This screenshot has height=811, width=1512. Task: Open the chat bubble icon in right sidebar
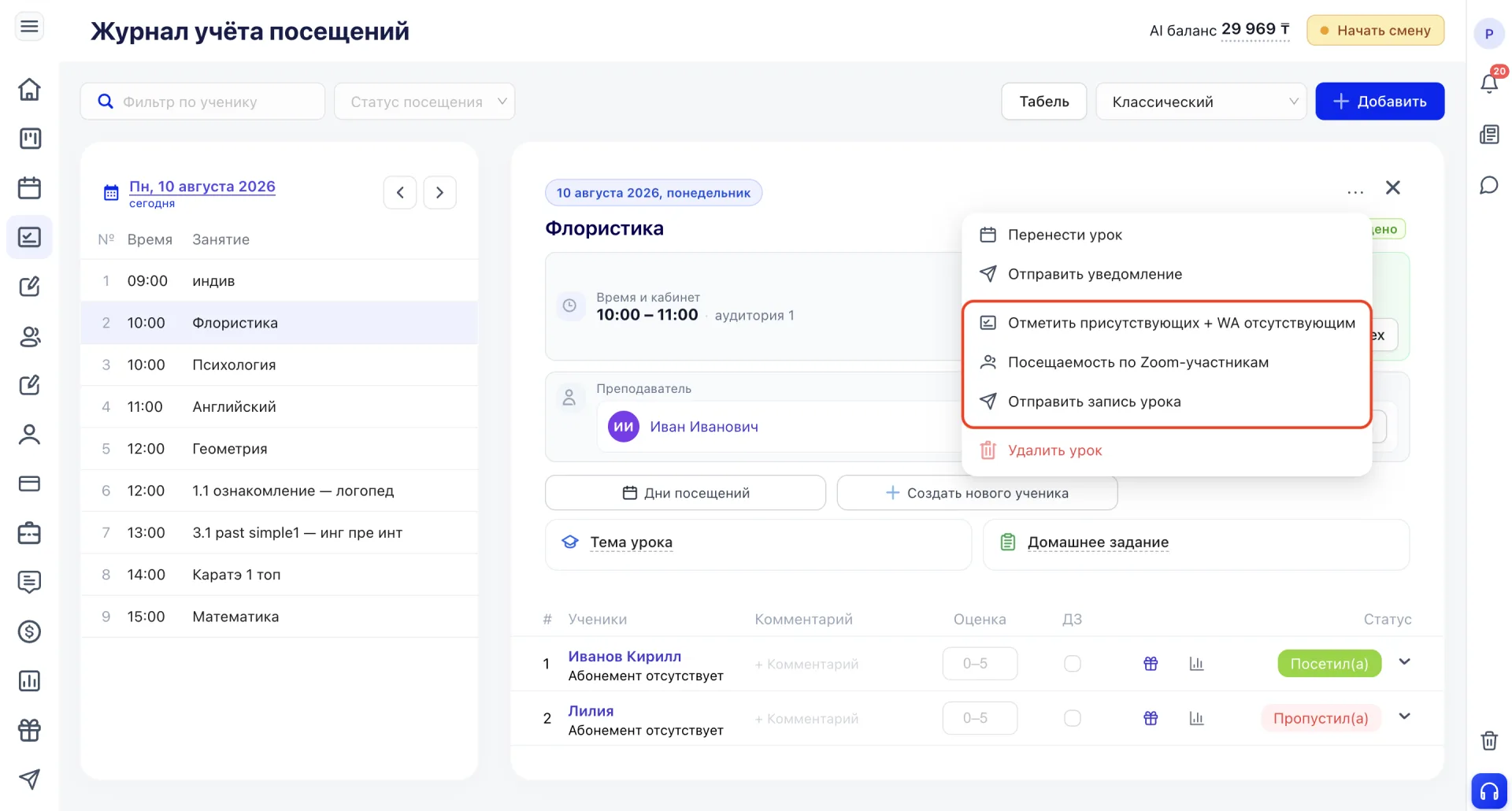tap(1489, 185)
